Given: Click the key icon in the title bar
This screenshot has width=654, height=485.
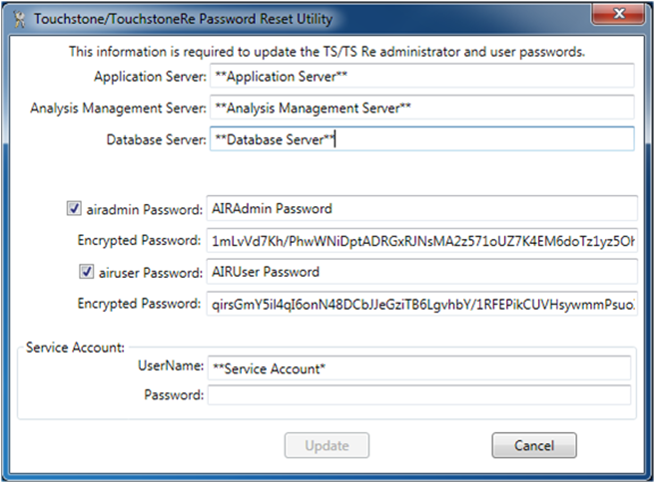Looking at the screenshot, I should tap(19, 19).
